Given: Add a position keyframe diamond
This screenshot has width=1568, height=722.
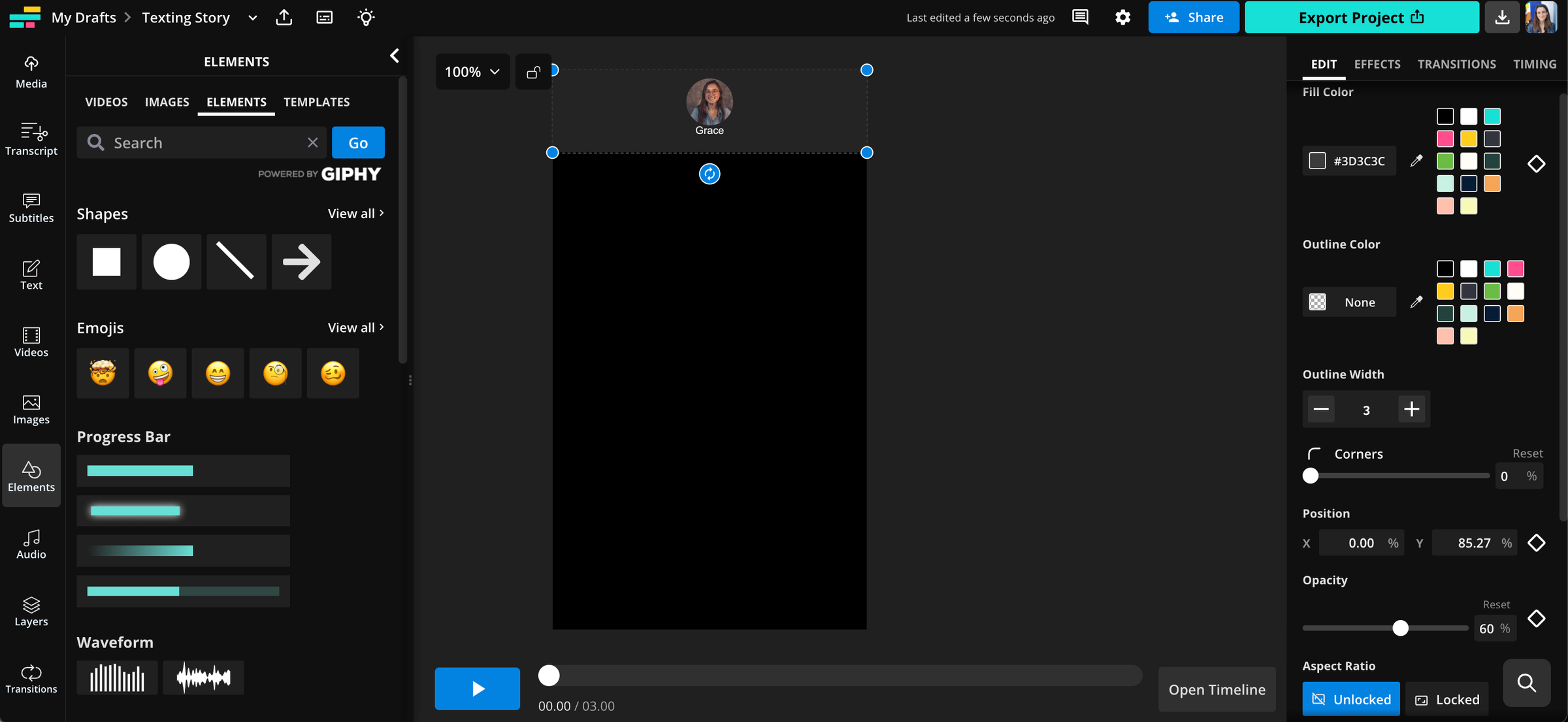Looking at the screenshot, I should click(x=1536, y=542).
